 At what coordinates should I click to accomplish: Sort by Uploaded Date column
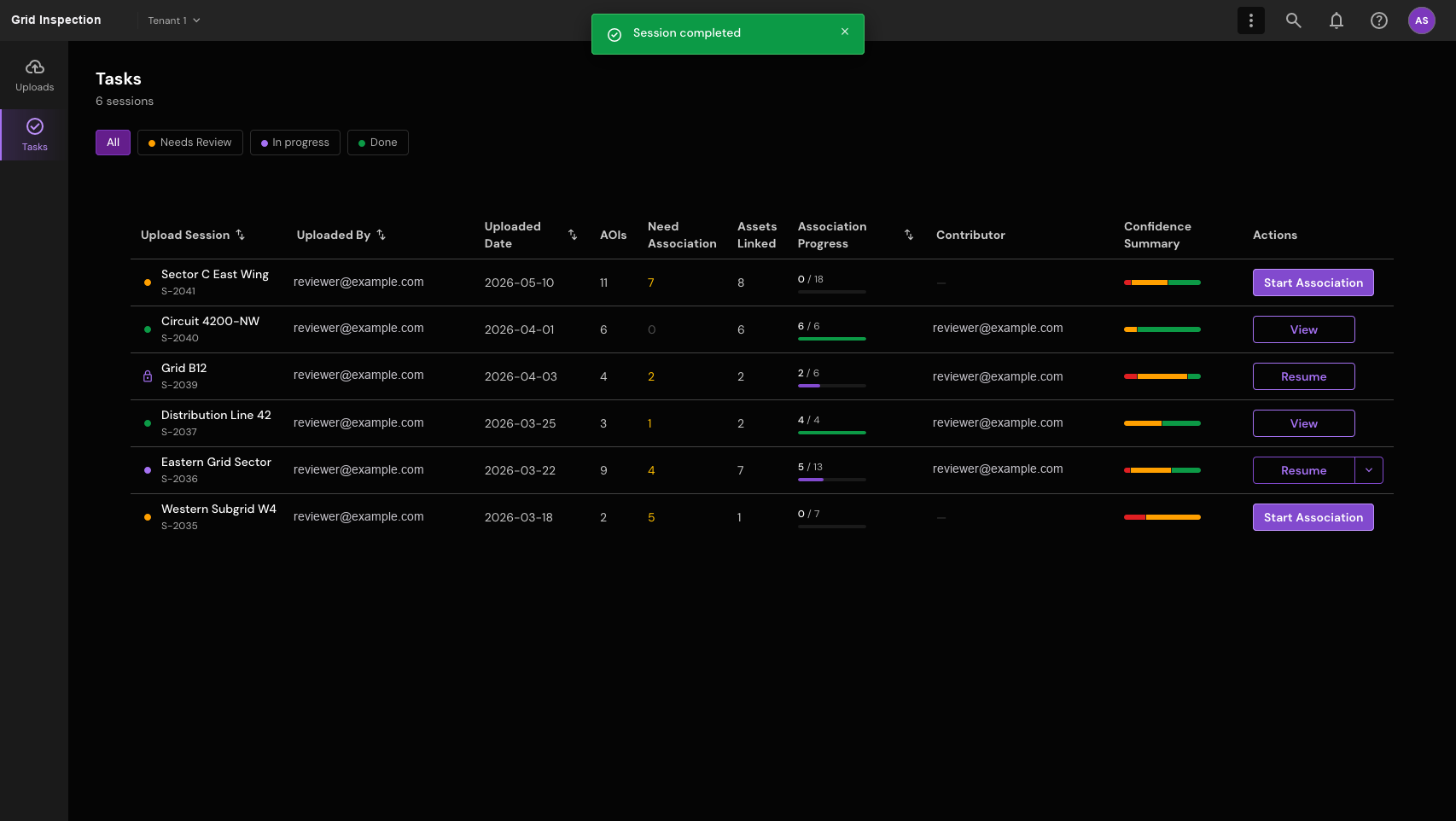click(x=573, y=235)
